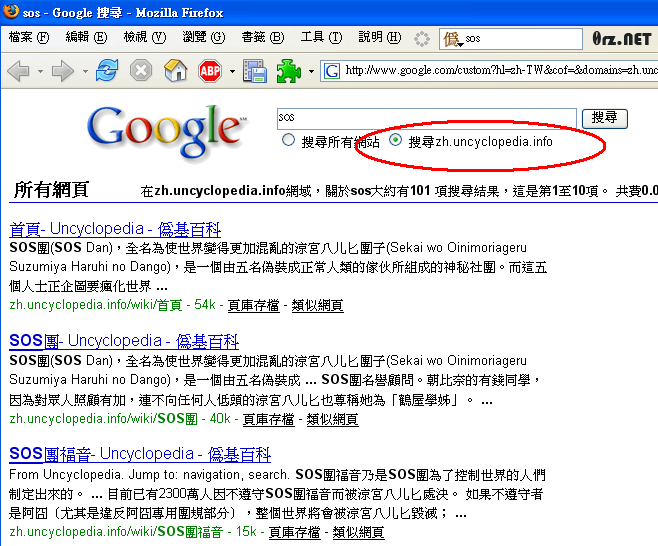
Task: Click the Forward navigation arrow
Action: (x=64, y=71)
